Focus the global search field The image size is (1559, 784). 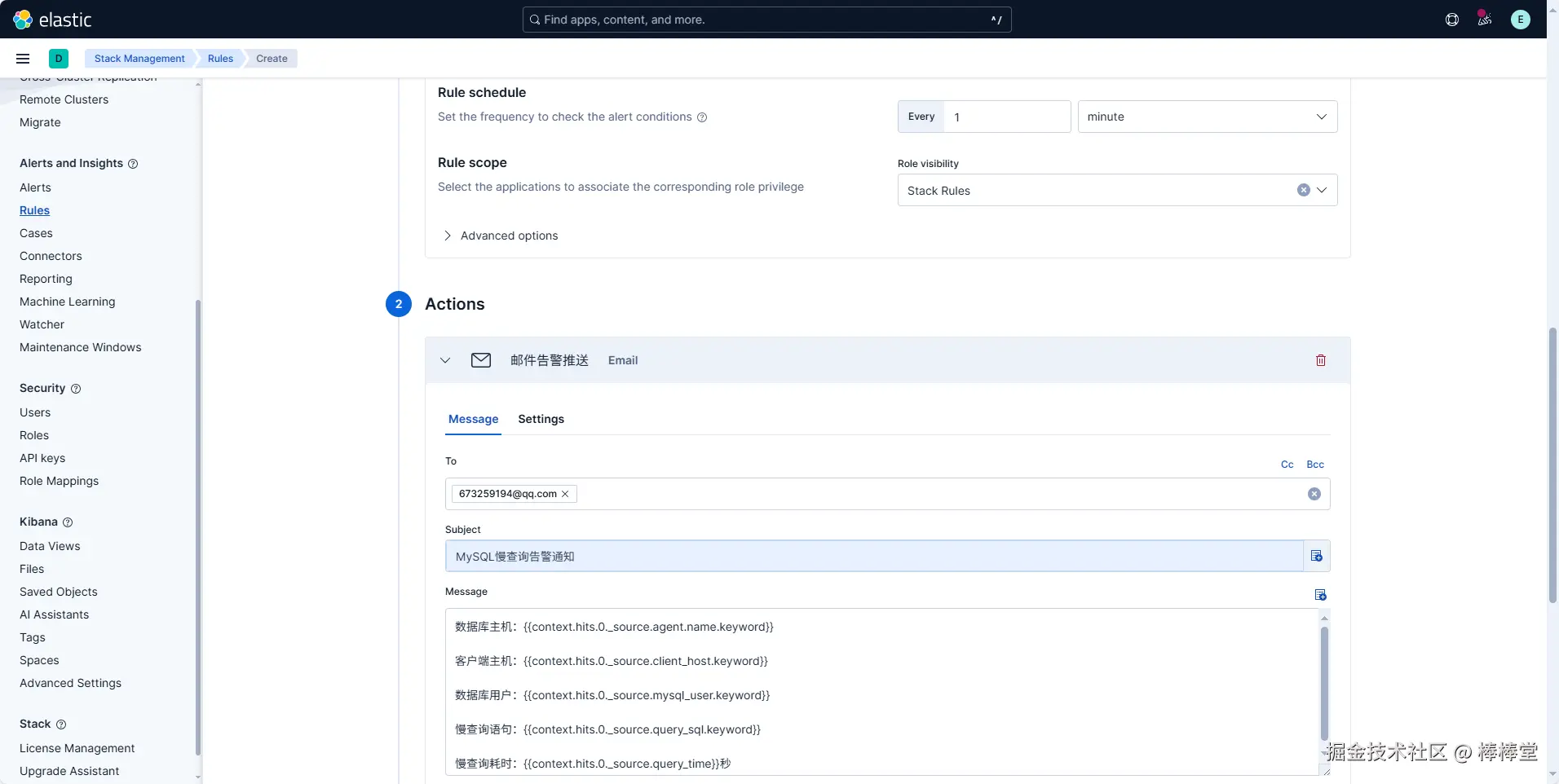766,20
